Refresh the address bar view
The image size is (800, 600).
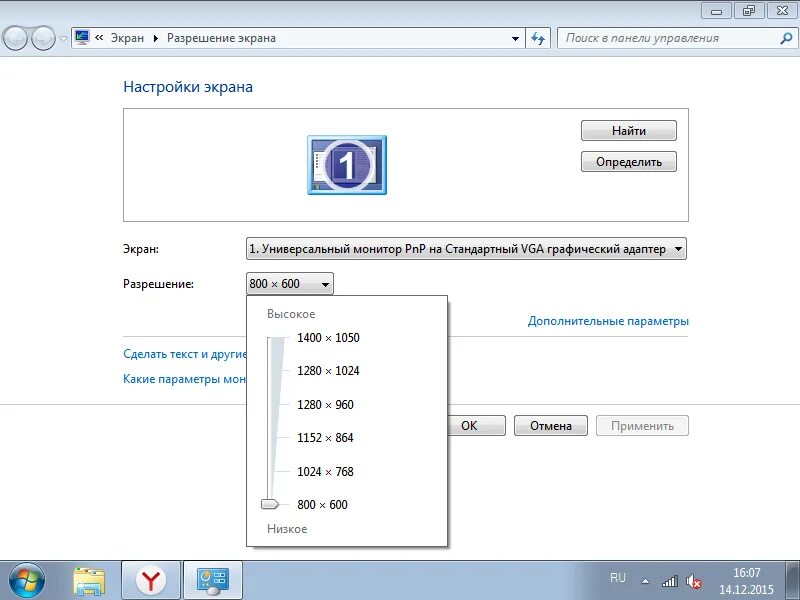coord(538,38)
